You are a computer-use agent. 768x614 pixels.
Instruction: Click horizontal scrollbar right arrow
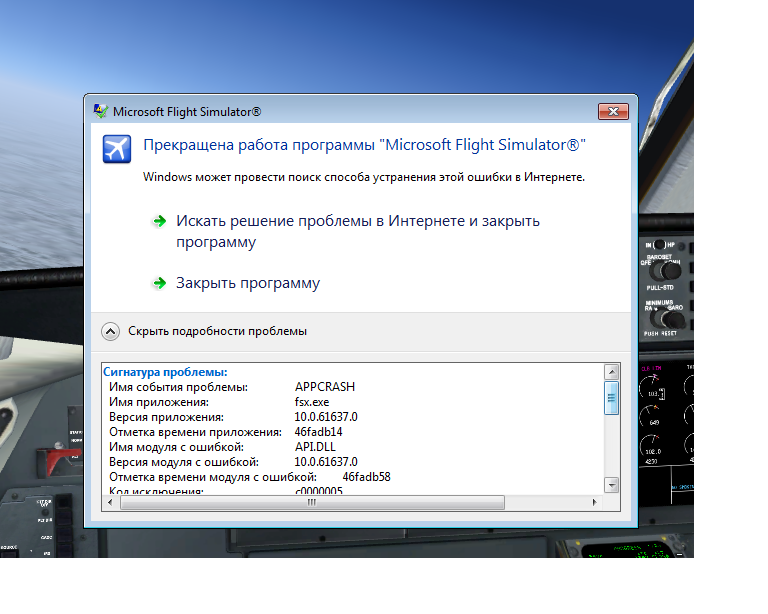[x=595, y=502]
